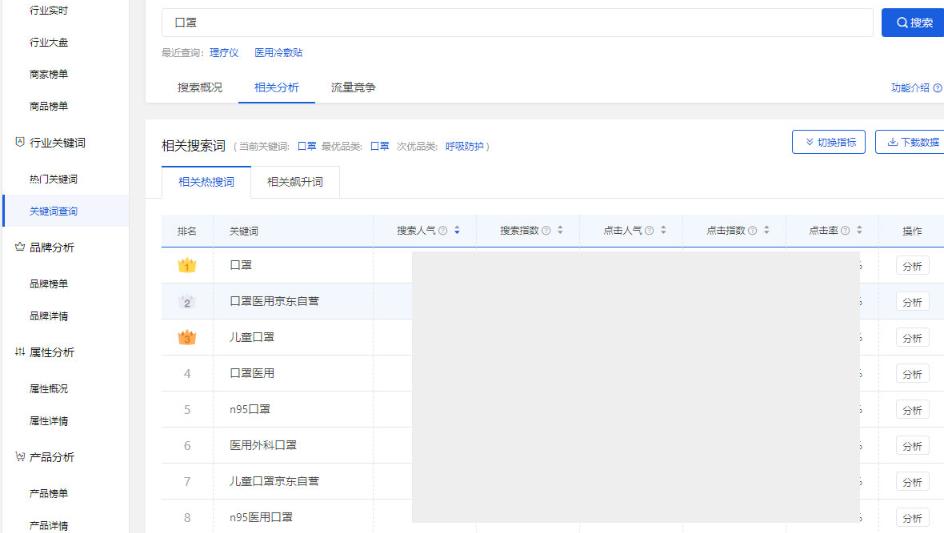Open 品牌榜单 in the sidebar

pos(49,284)
